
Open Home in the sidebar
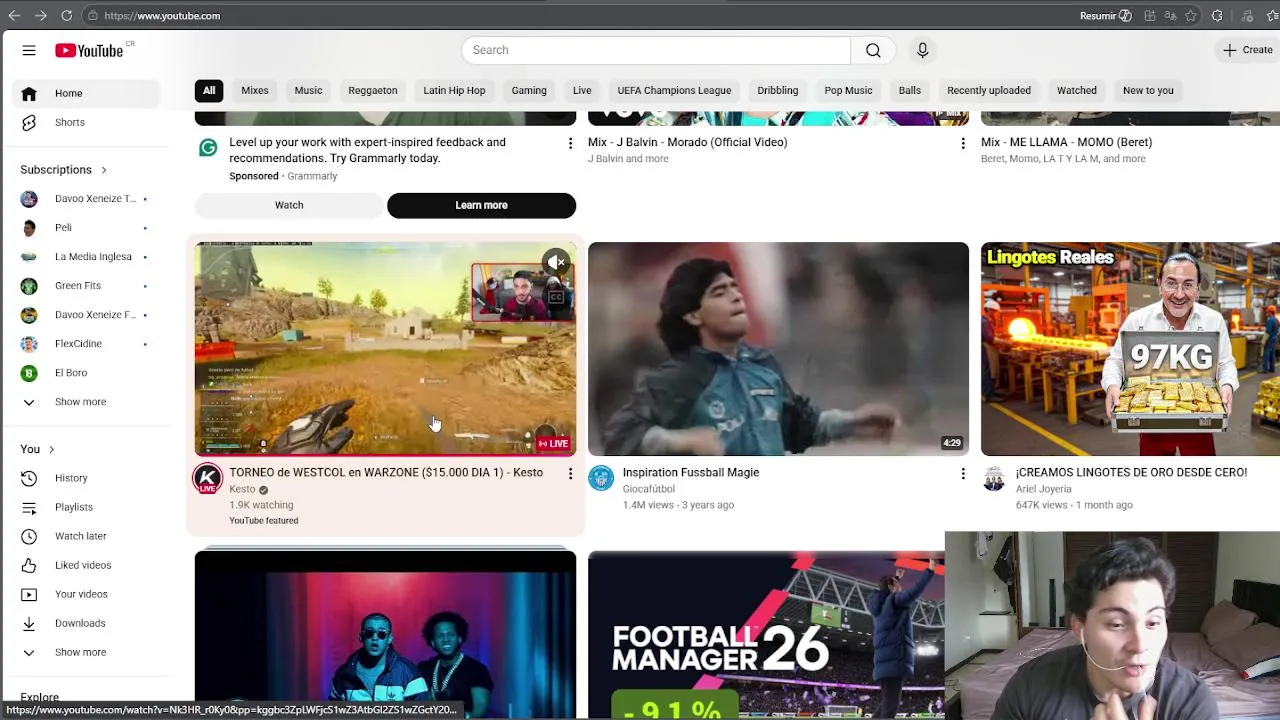[85, 93]
